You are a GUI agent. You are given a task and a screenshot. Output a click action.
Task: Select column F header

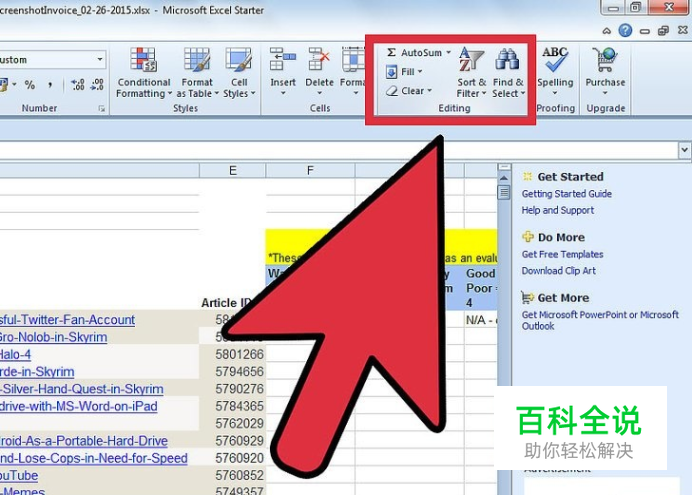click(310, 170)
